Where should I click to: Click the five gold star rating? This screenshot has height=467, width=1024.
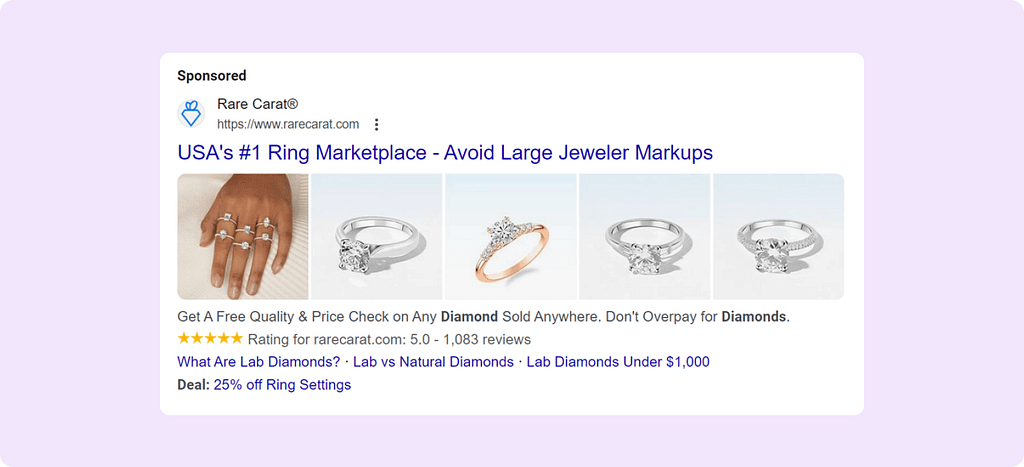(209, 339)
